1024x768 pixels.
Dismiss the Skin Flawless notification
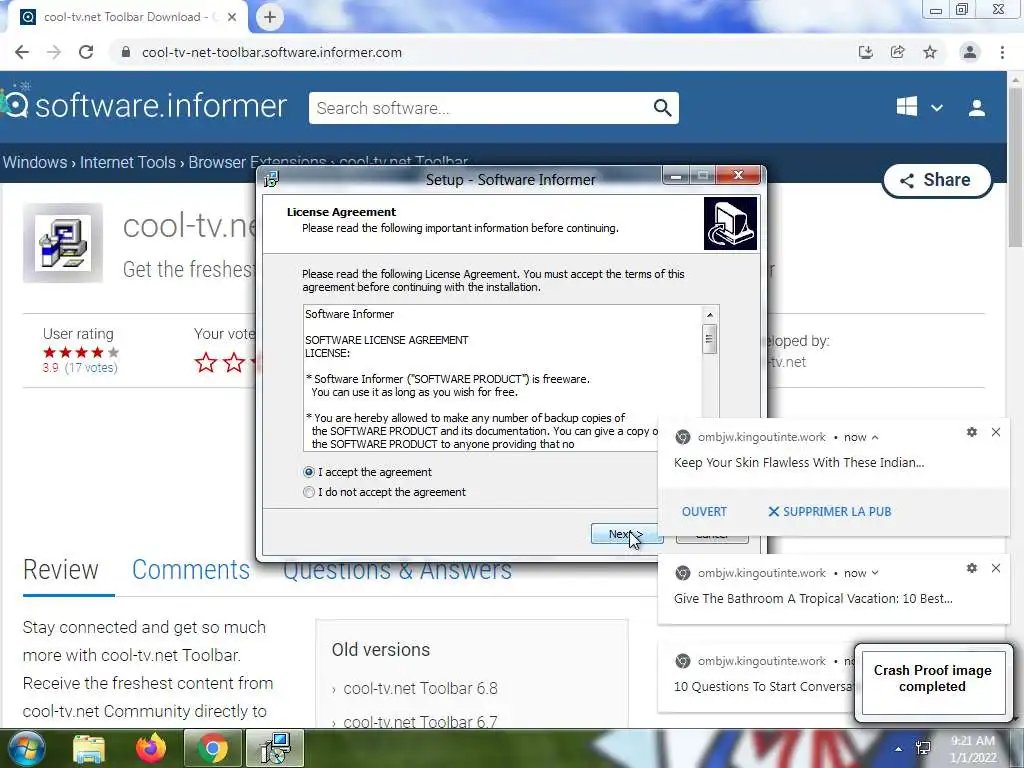996,432
